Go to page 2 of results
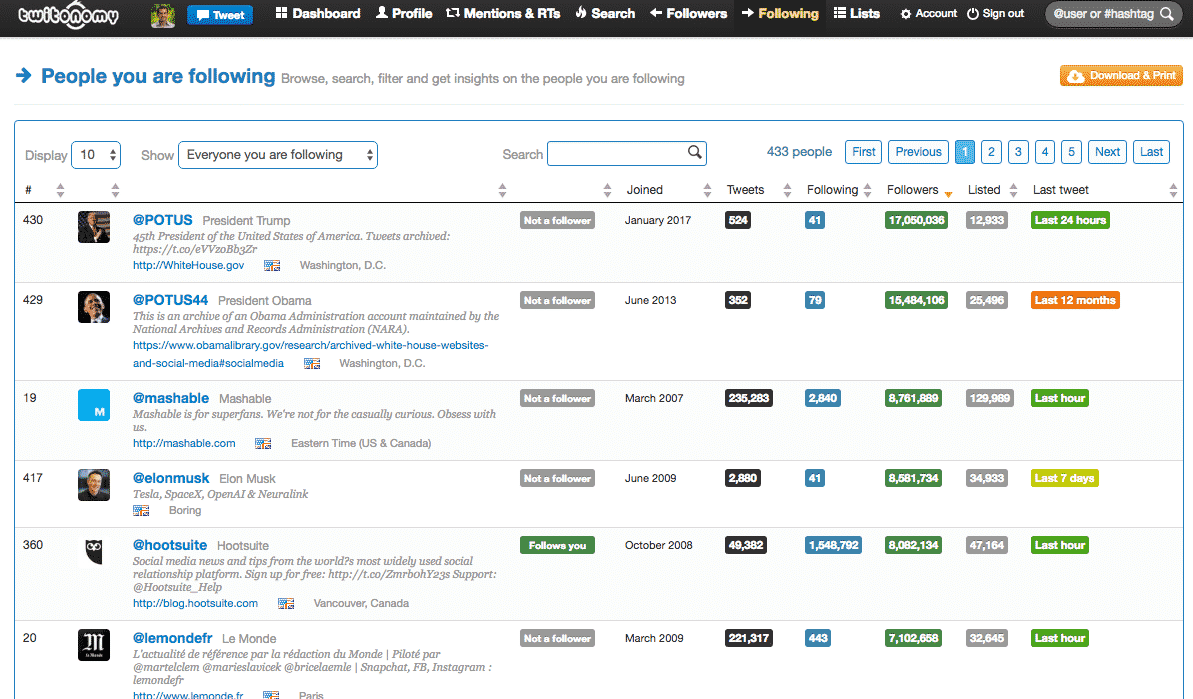Screen dimensions: 1193x699 coord(991,152)
